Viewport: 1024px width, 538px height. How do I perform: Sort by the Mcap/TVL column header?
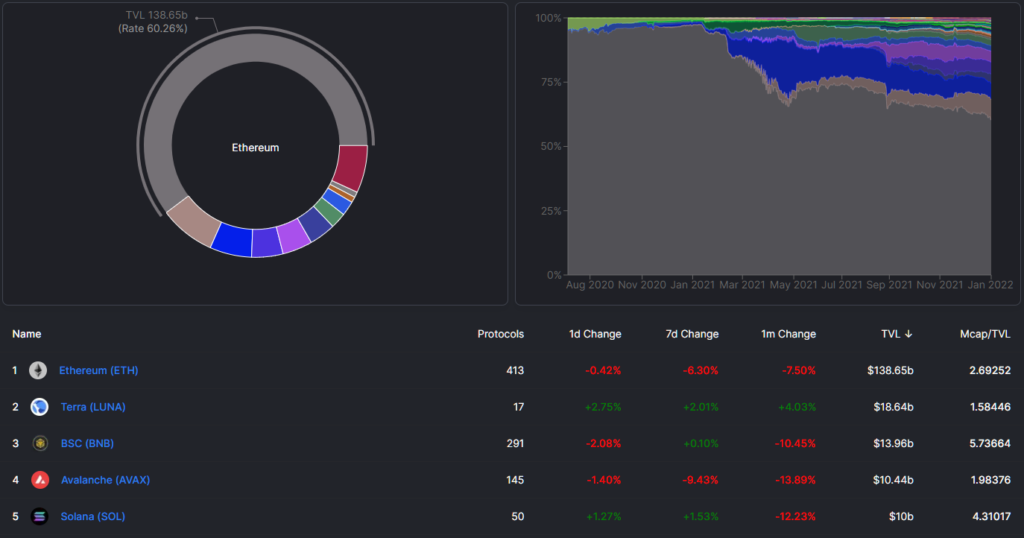pyautogui.click(x=985, y=334)
